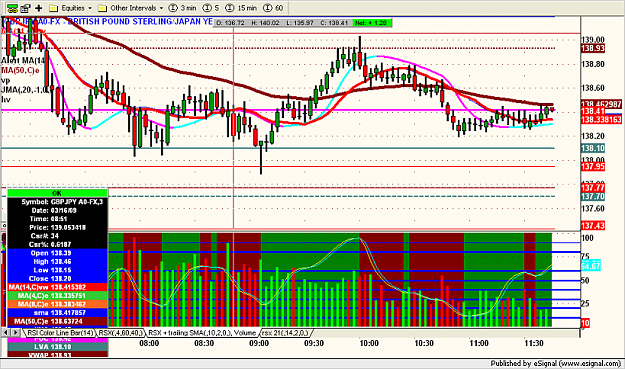Click the 10:00 time axis label

[x=369, y=343]
